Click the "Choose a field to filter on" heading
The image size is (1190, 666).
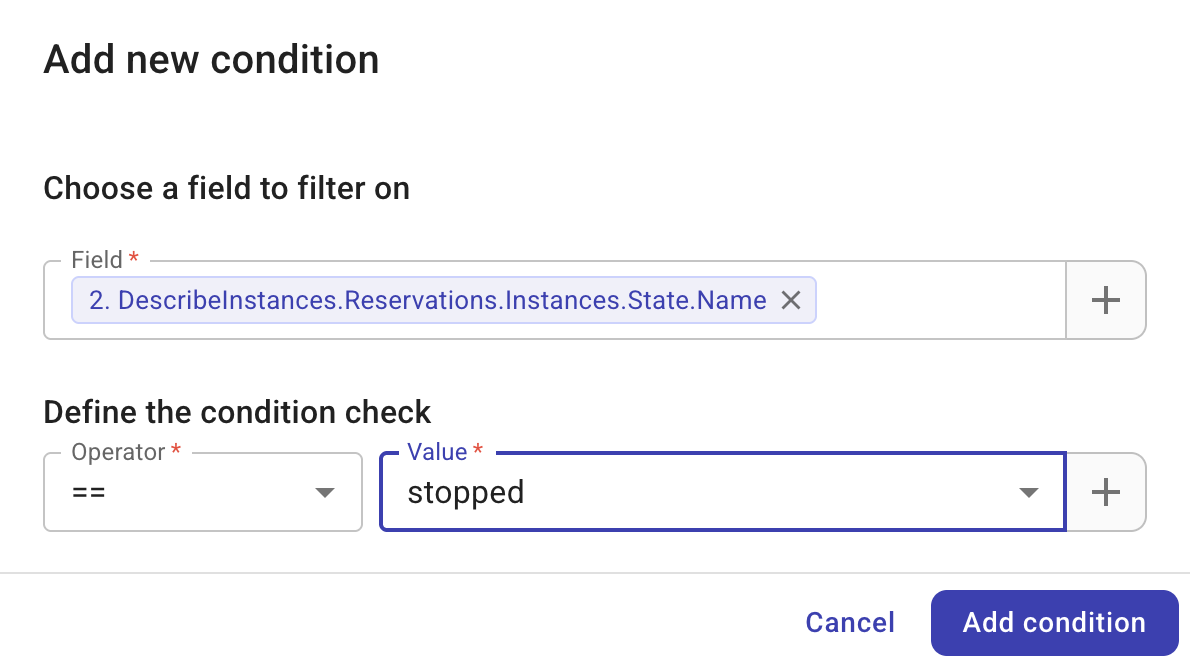(x=226, y=188)
